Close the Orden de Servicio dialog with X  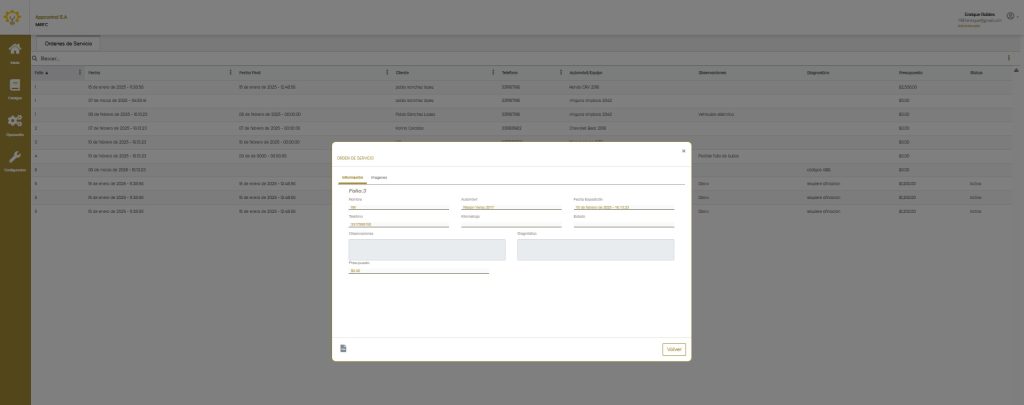pyautogui.click(x=683, y=151)
